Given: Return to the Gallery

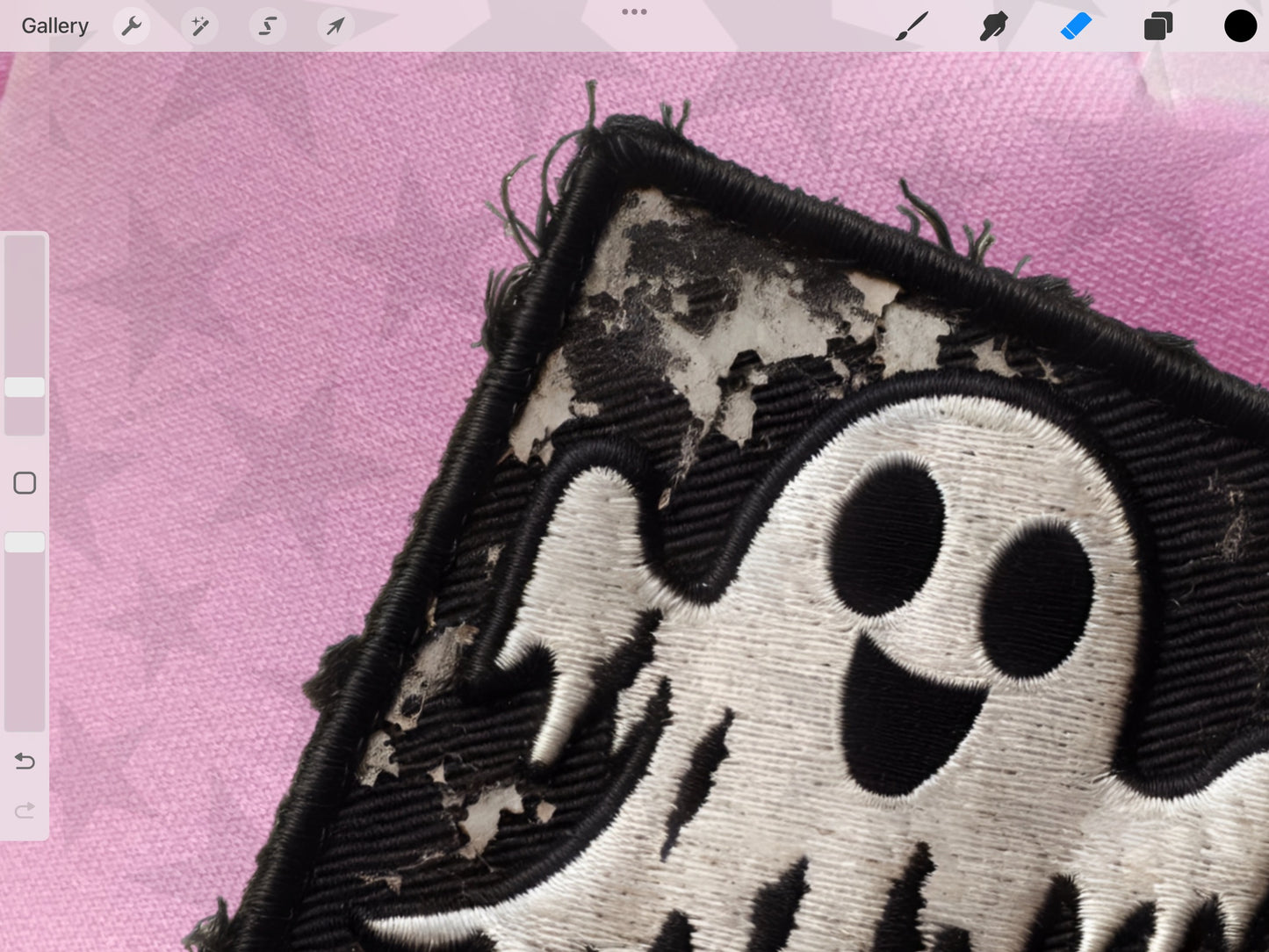Looking at the screenshot, I should pos(54,25).
